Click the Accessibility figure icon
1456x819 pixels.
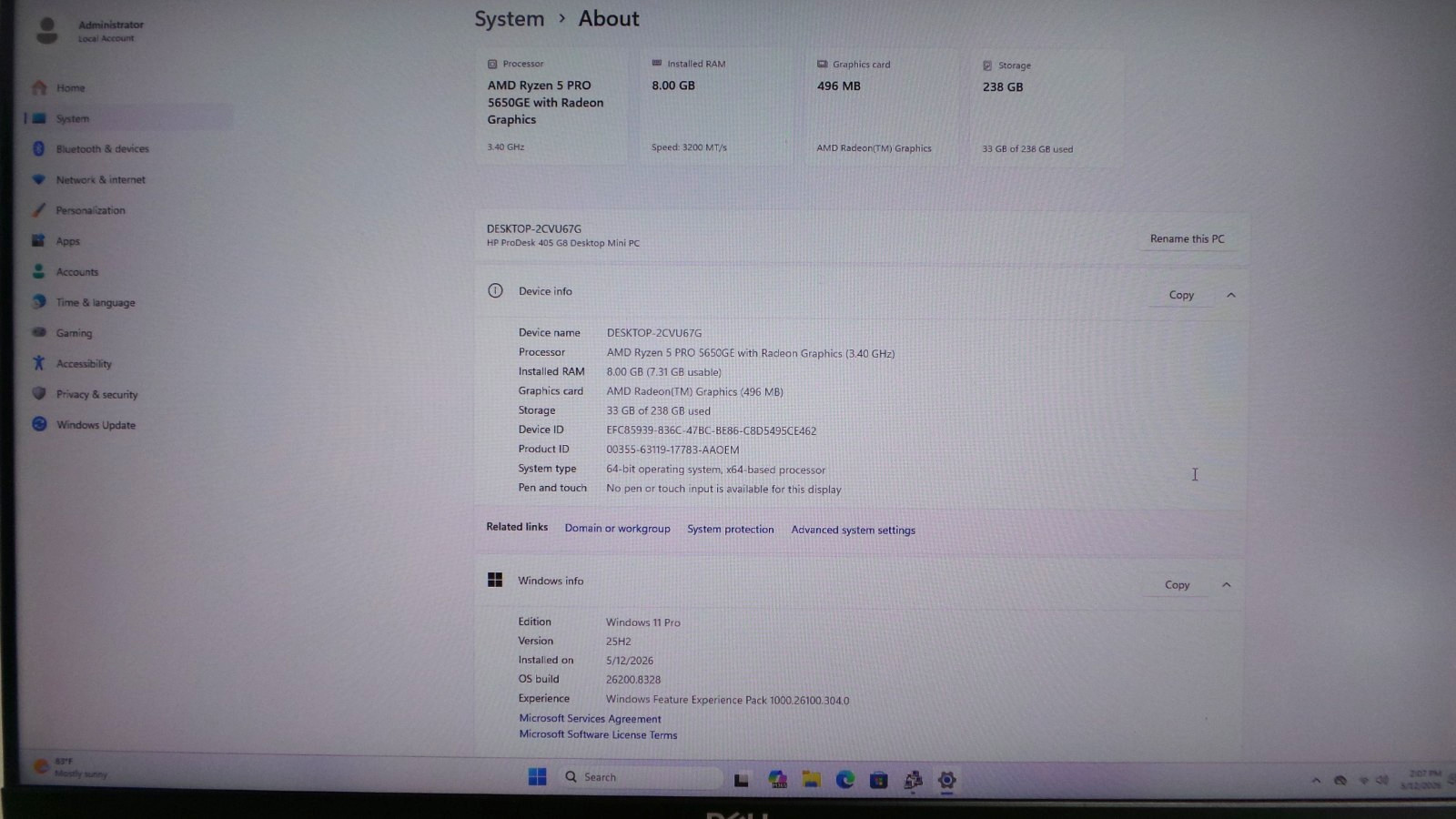click(x=38, y=363)
